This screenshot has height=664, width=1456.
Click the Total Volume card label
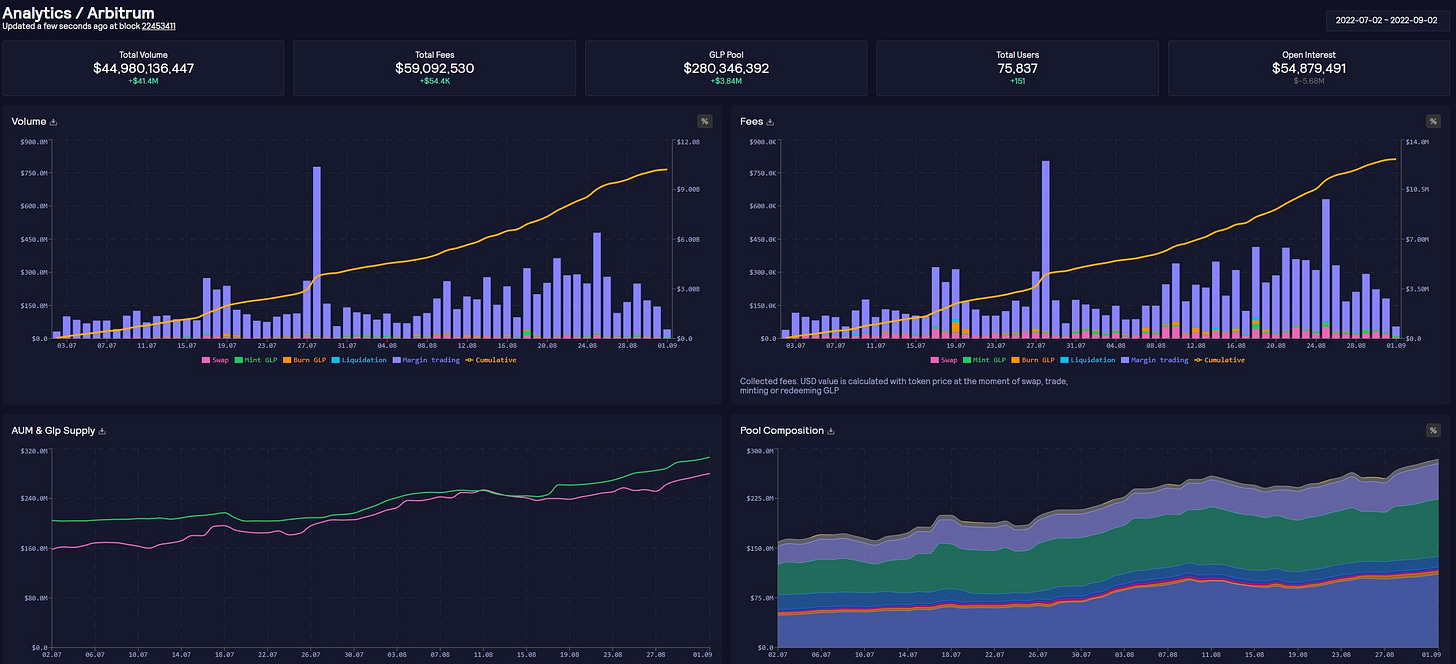coord(144,54)
